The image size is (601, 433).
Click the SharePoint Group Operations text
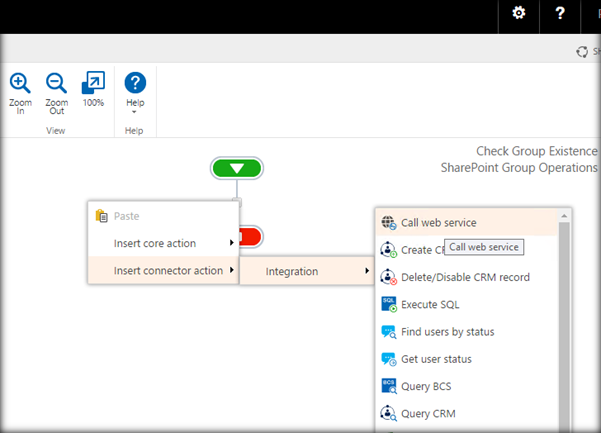tap(519, 167)
